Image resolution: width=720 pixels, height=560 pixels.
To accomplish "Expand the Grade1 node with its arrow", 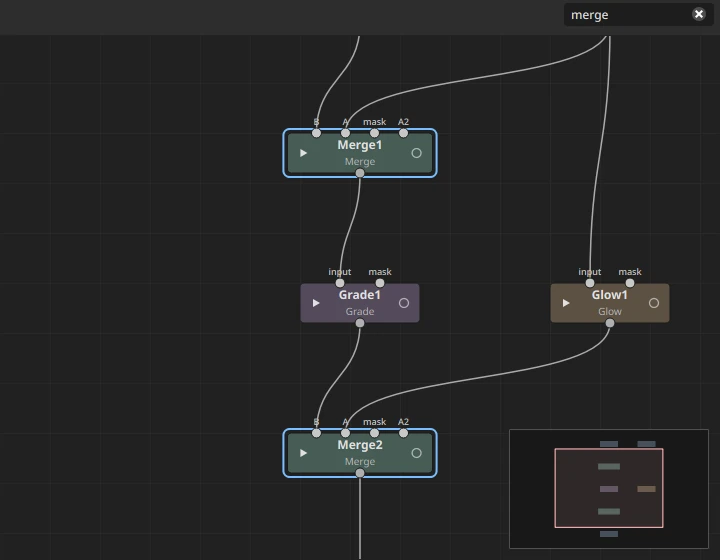I will 316,303.
